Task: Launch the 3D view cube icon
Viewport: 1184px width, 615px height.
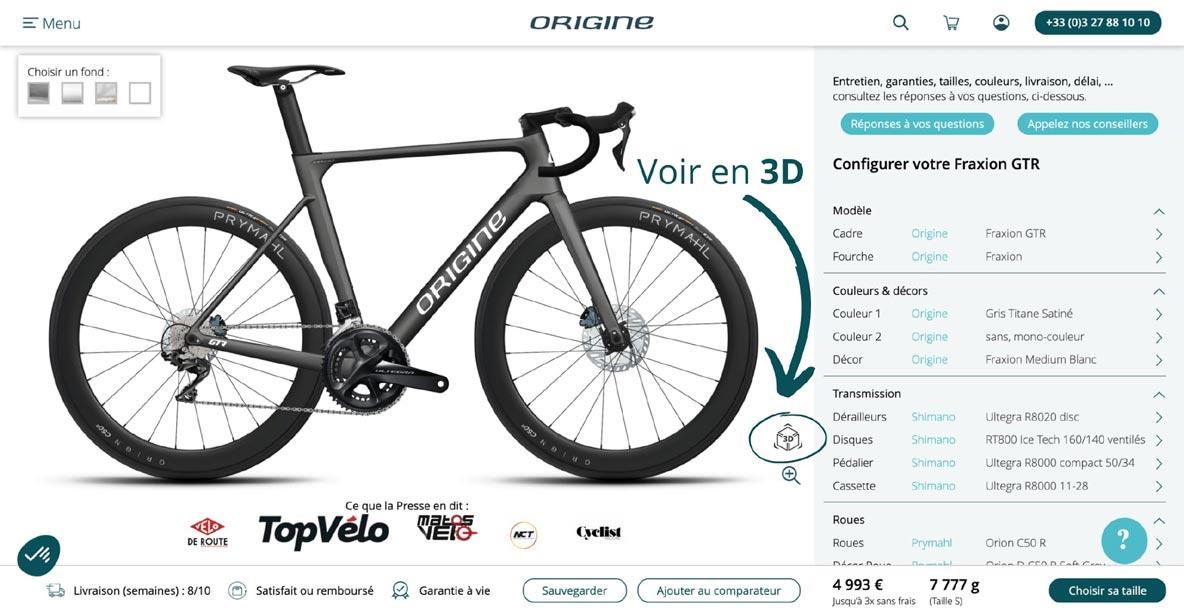Action: coord(788,438)
